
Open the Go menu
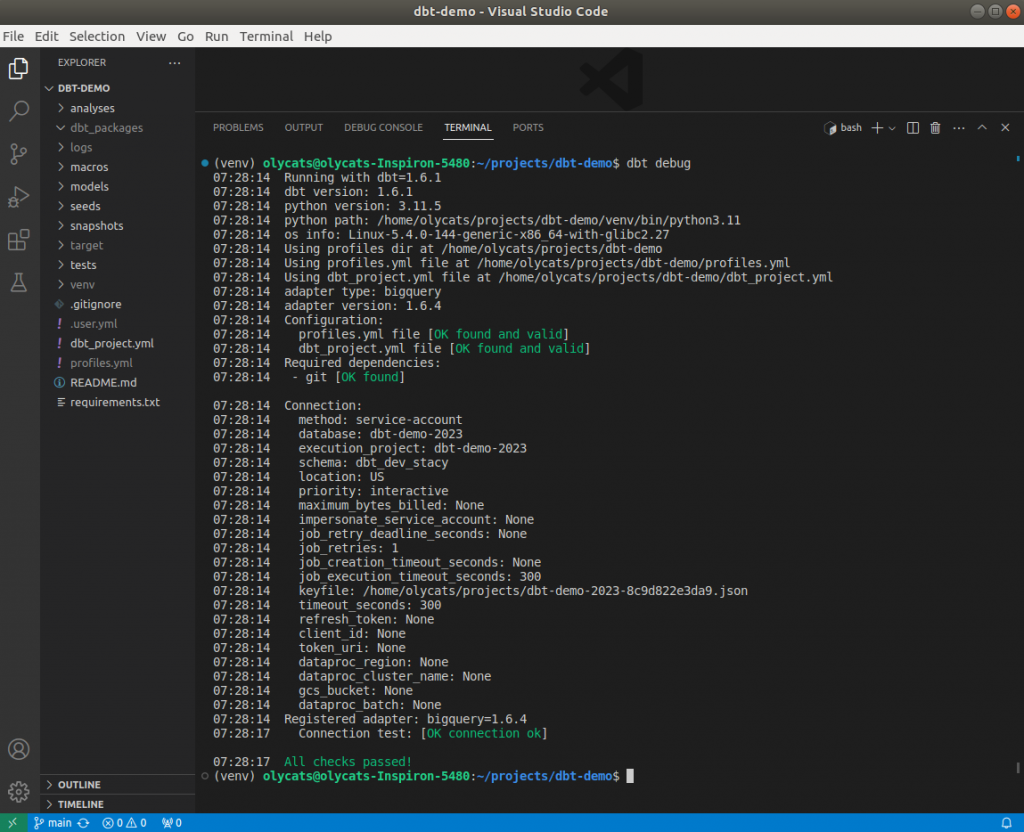coord(185,37)
